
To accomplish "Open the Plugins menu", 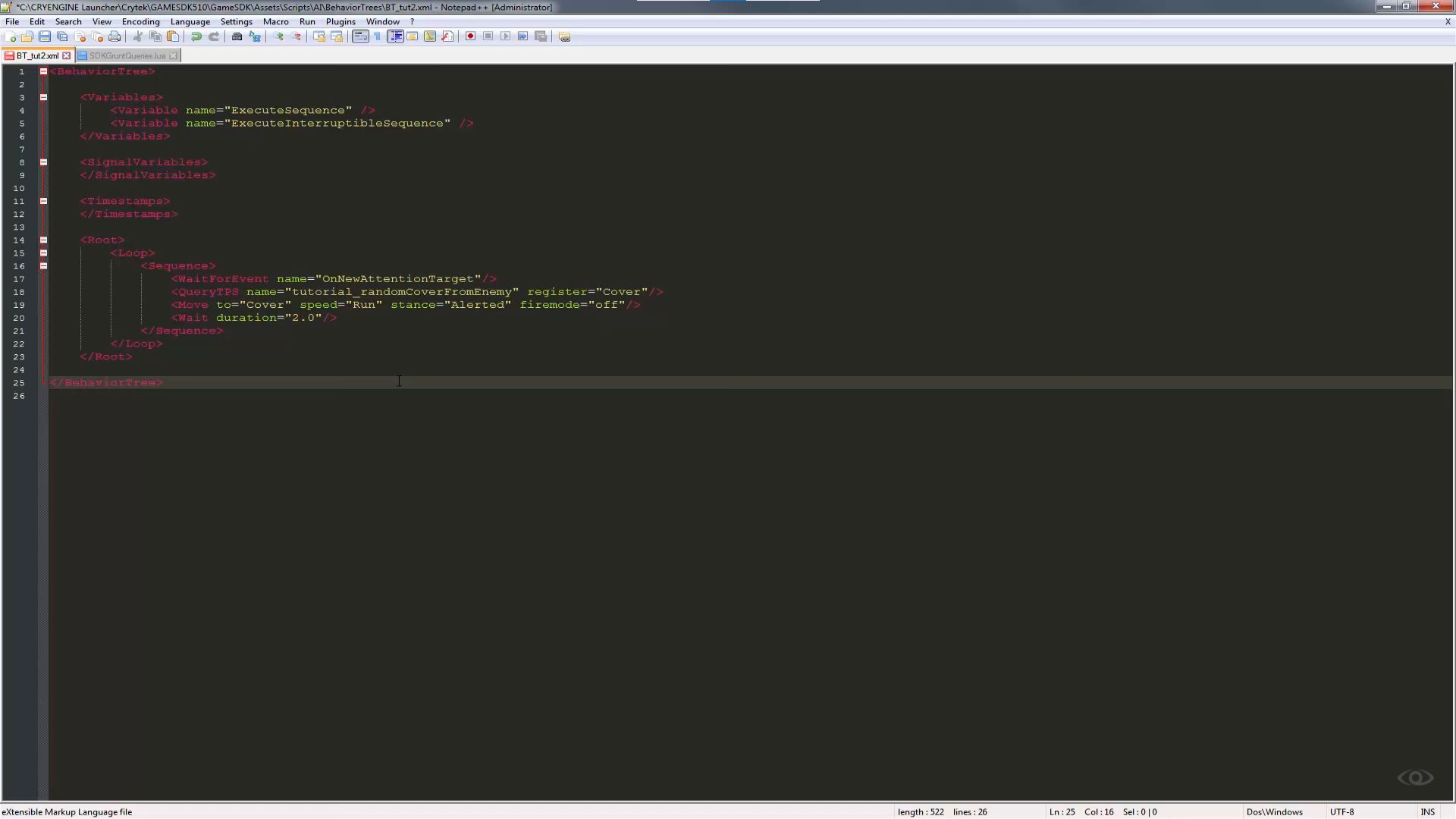I will [x=340, y=22].
